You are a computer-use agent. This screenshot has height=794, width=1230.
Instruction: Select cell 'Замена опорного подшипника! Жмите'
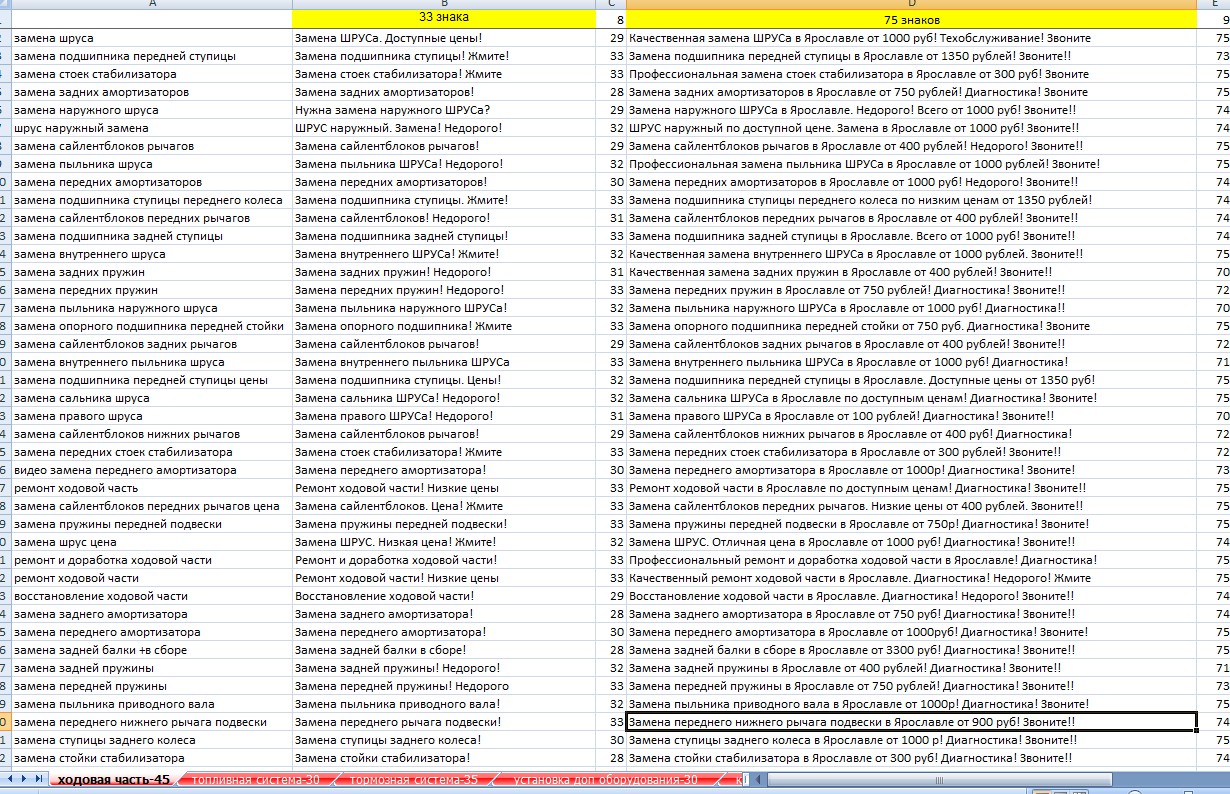point(442,326)
